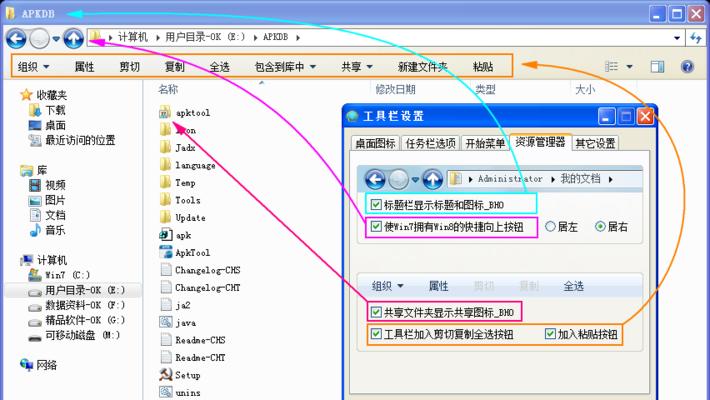
Task: Sort by the 名称 column header
Action: (x=168, y=89)
